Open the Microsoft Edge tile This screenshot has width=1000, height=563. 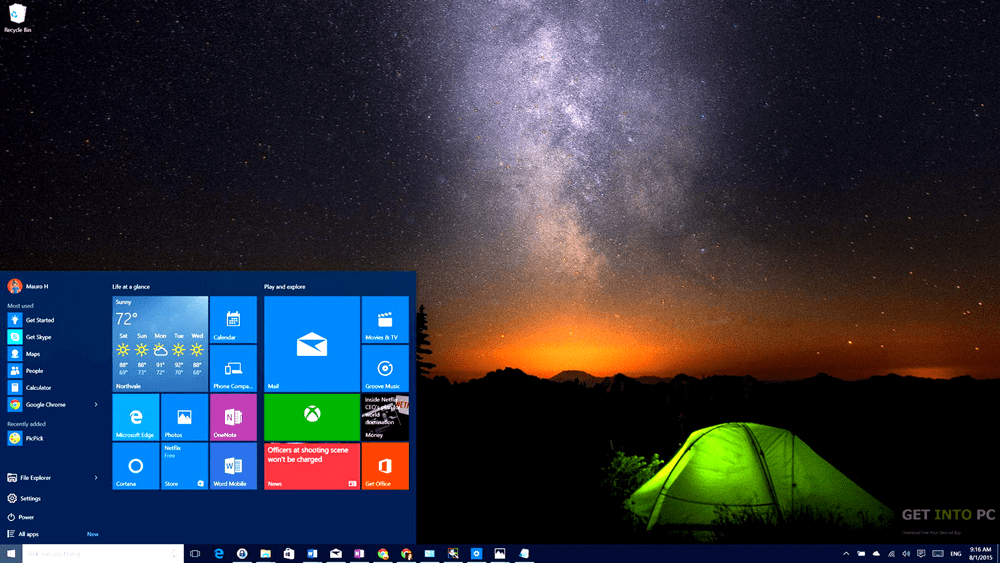(x=136, y=417)
